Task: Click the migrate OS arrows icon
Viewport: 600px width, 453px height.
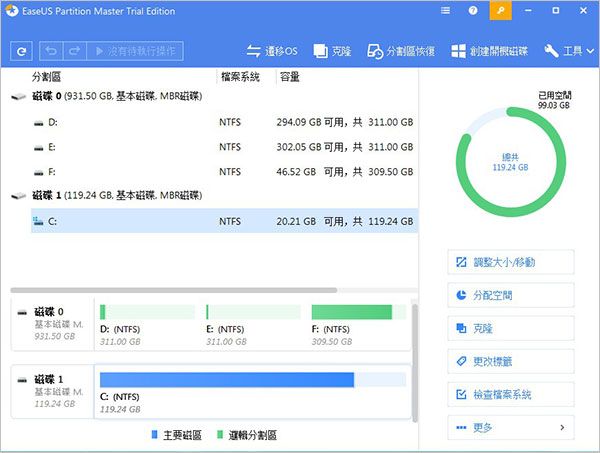Action: coord(253,51)
